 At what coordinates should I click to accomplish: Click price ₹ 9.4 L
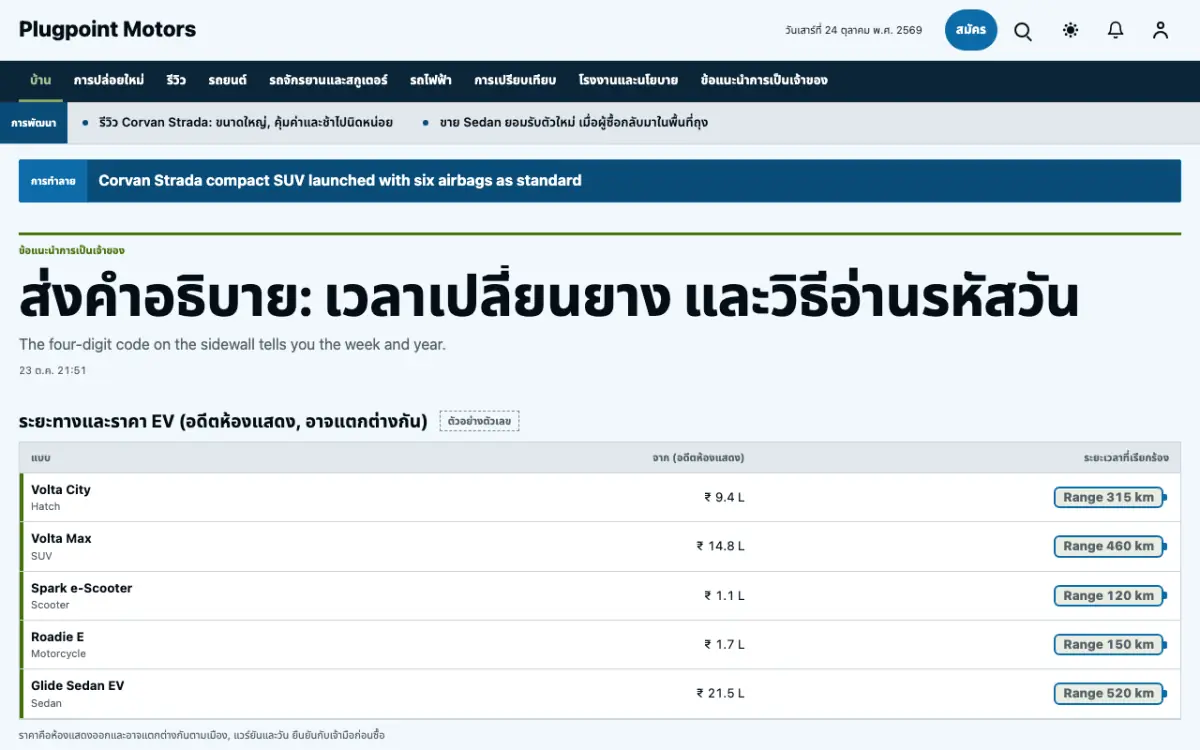coord(724,497)
